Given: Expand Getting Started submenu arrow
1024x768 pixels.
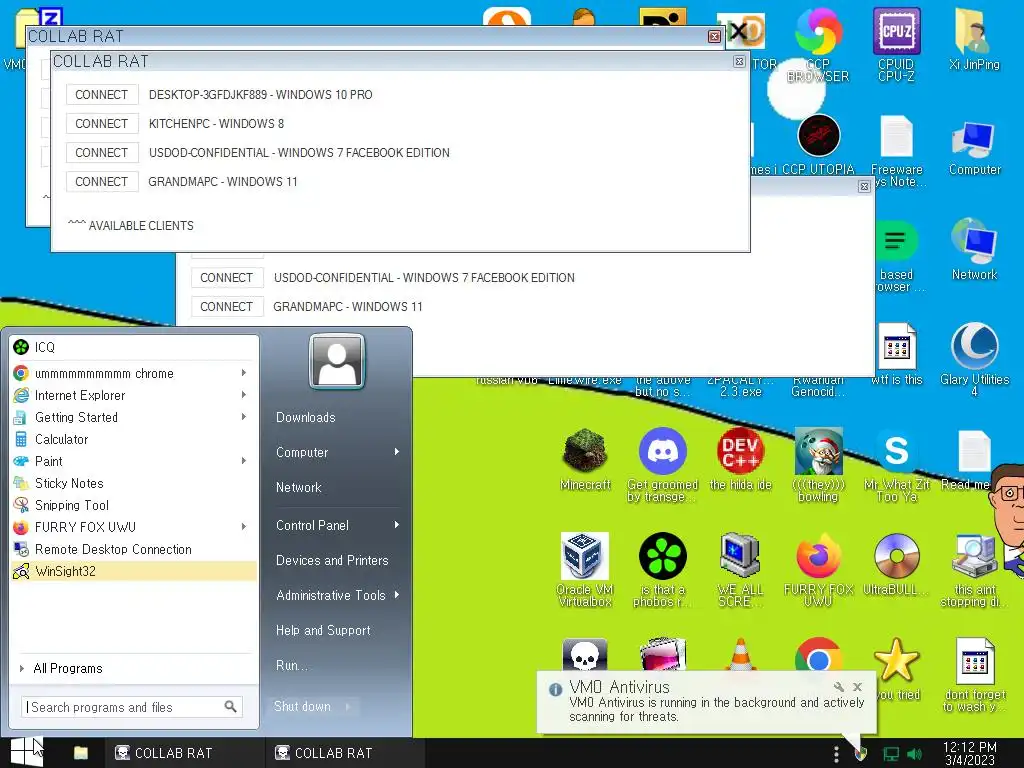Looking at the screenshot, I should 244,417.
